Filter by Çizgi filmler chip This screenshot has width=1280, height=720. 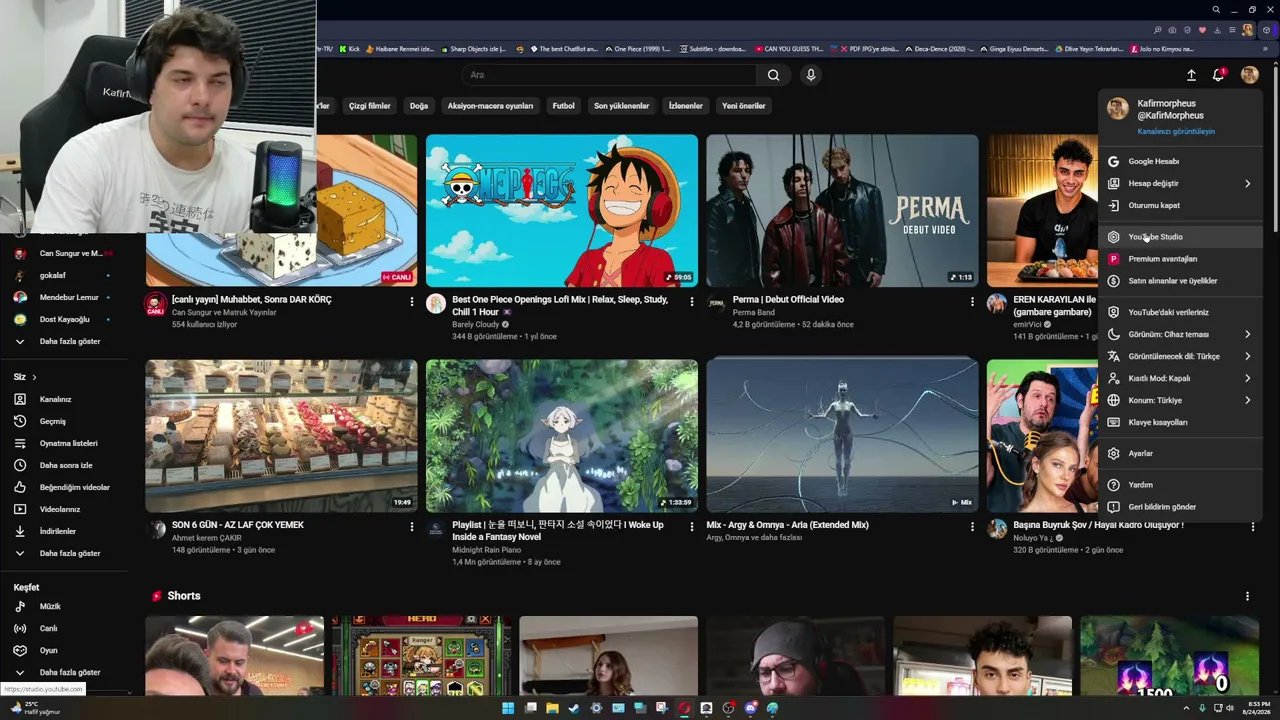pos(370,106)
